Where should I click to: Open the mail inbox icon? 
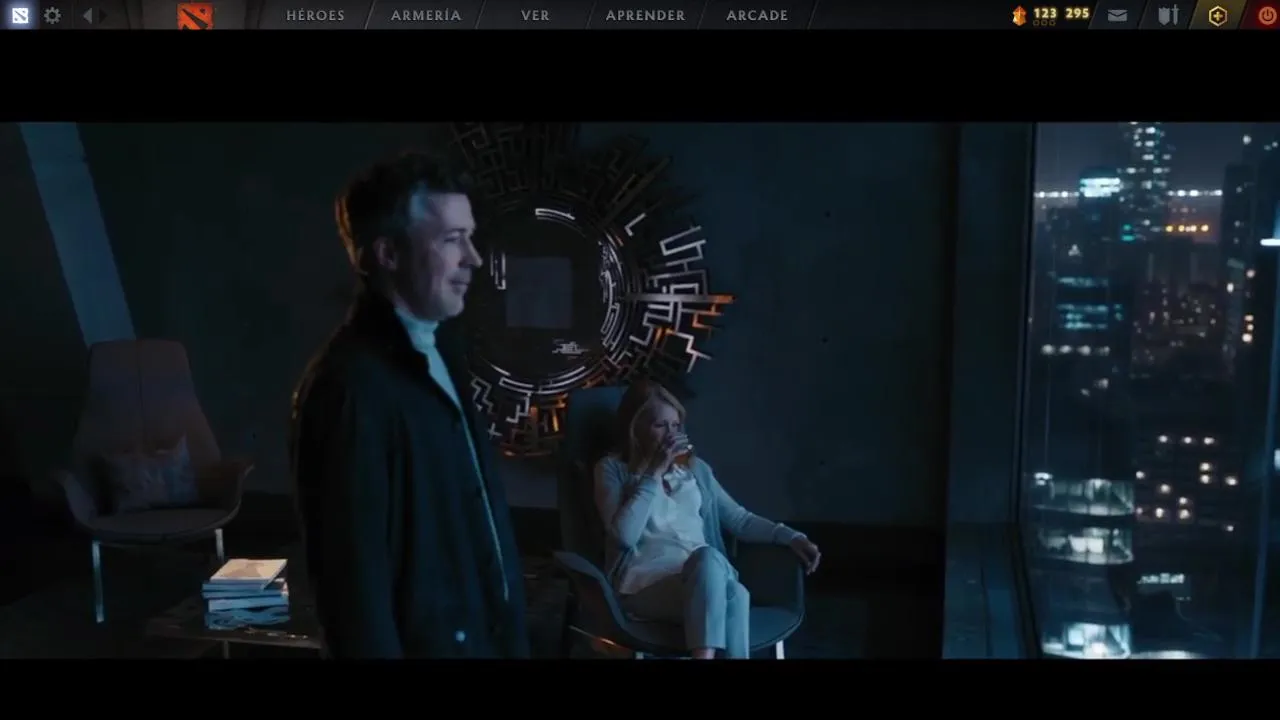pyautogui.click(x=1118, y=15)
